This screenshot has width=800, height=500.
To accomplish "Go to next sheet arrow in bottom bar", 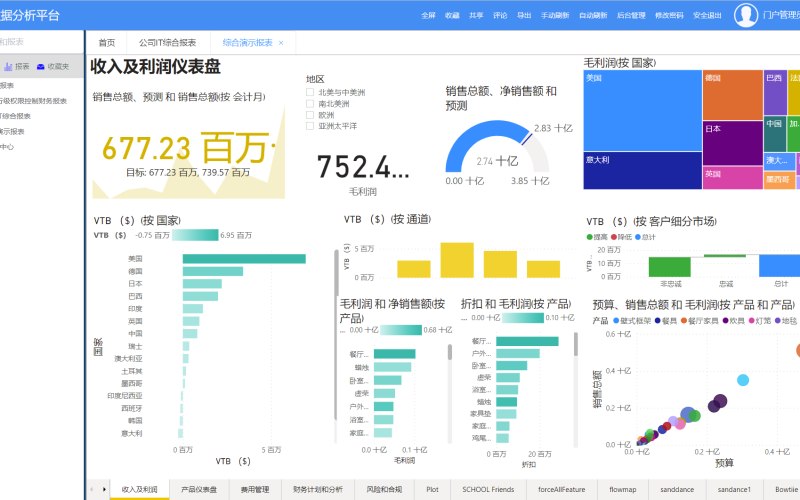I will tap(104, 489).
